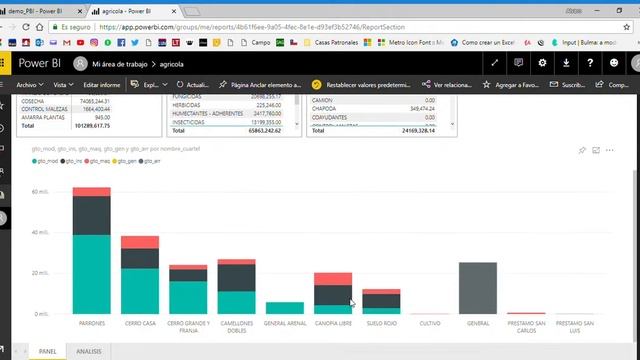Click the gto_gen yellow legend marker
Viewport: 640px width, 360px height.
115,161
